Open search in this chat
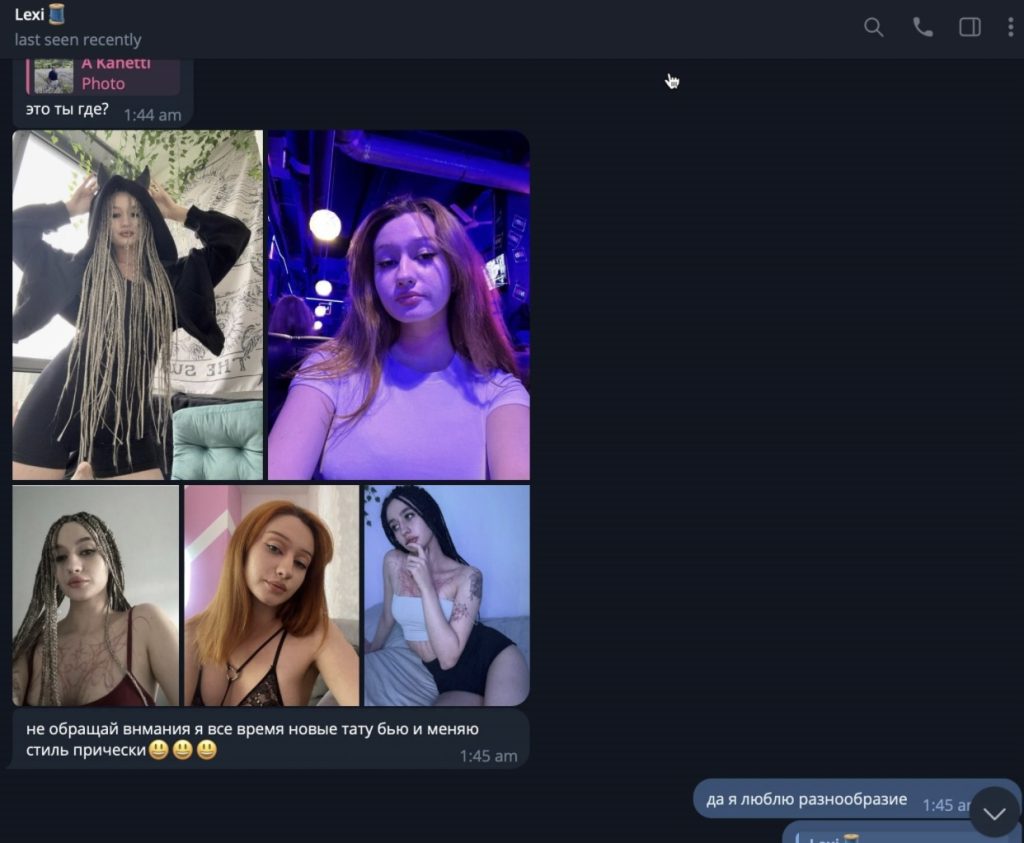 (873, 28)
